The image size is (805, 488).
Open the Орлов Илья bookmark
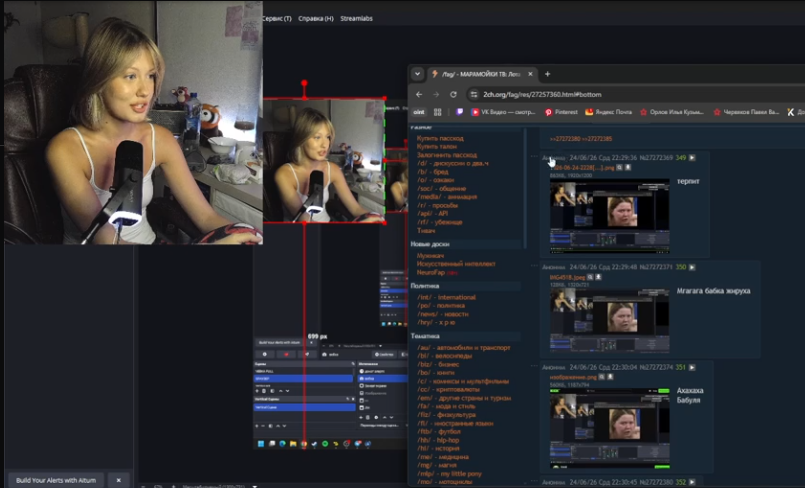(x=671, y=112)
